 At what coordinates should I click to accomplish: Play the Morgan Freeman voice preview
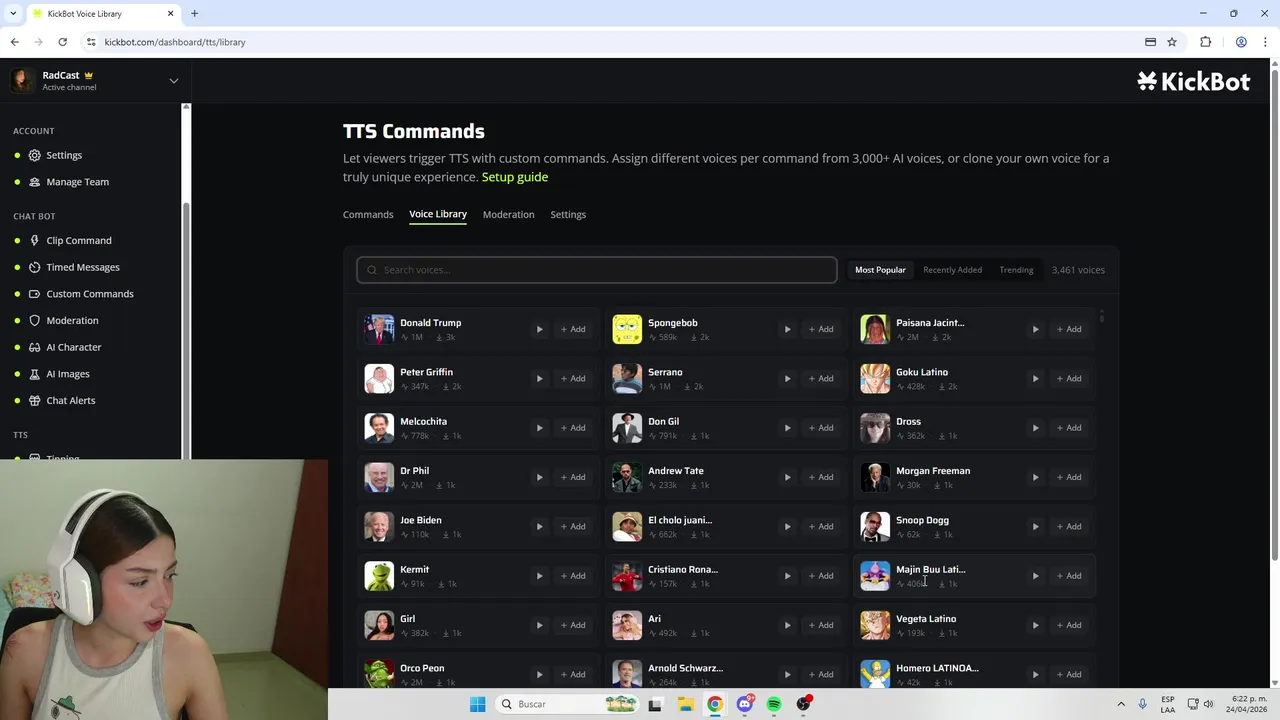[x=1035, y=477]
